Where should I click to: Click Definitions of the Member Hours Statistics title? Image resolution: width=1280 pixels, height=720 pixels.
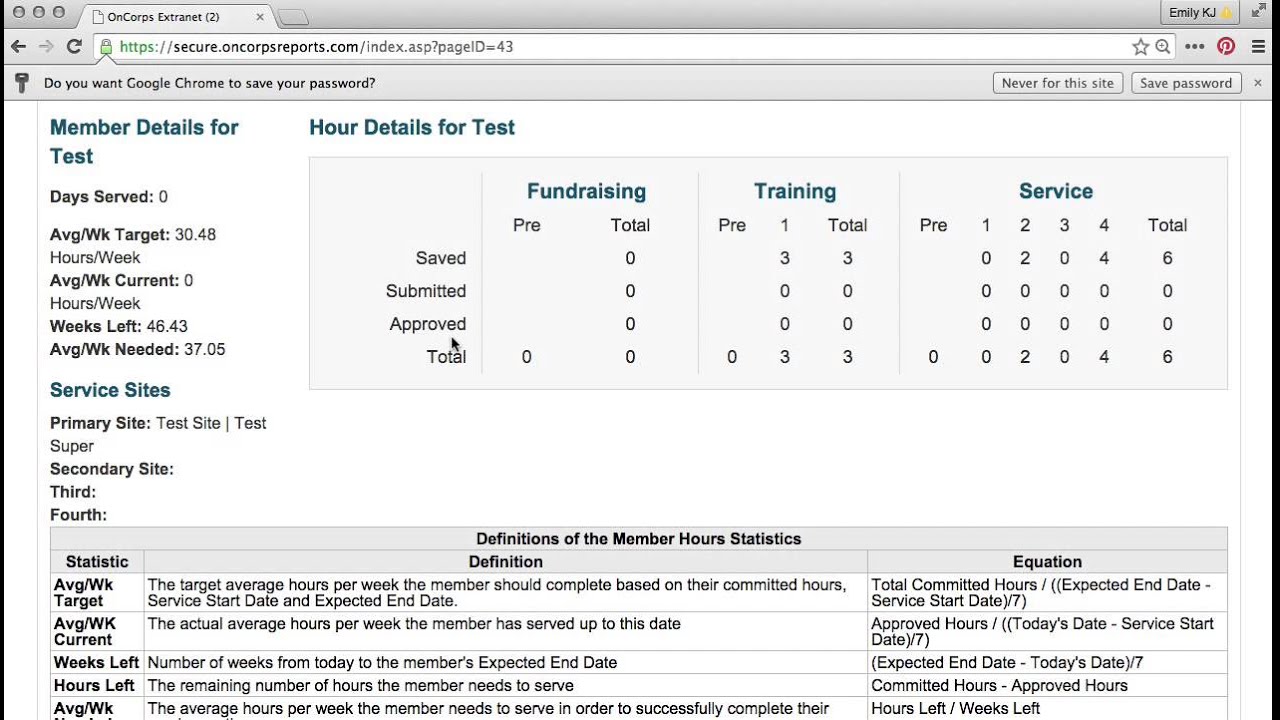point(638,539)
